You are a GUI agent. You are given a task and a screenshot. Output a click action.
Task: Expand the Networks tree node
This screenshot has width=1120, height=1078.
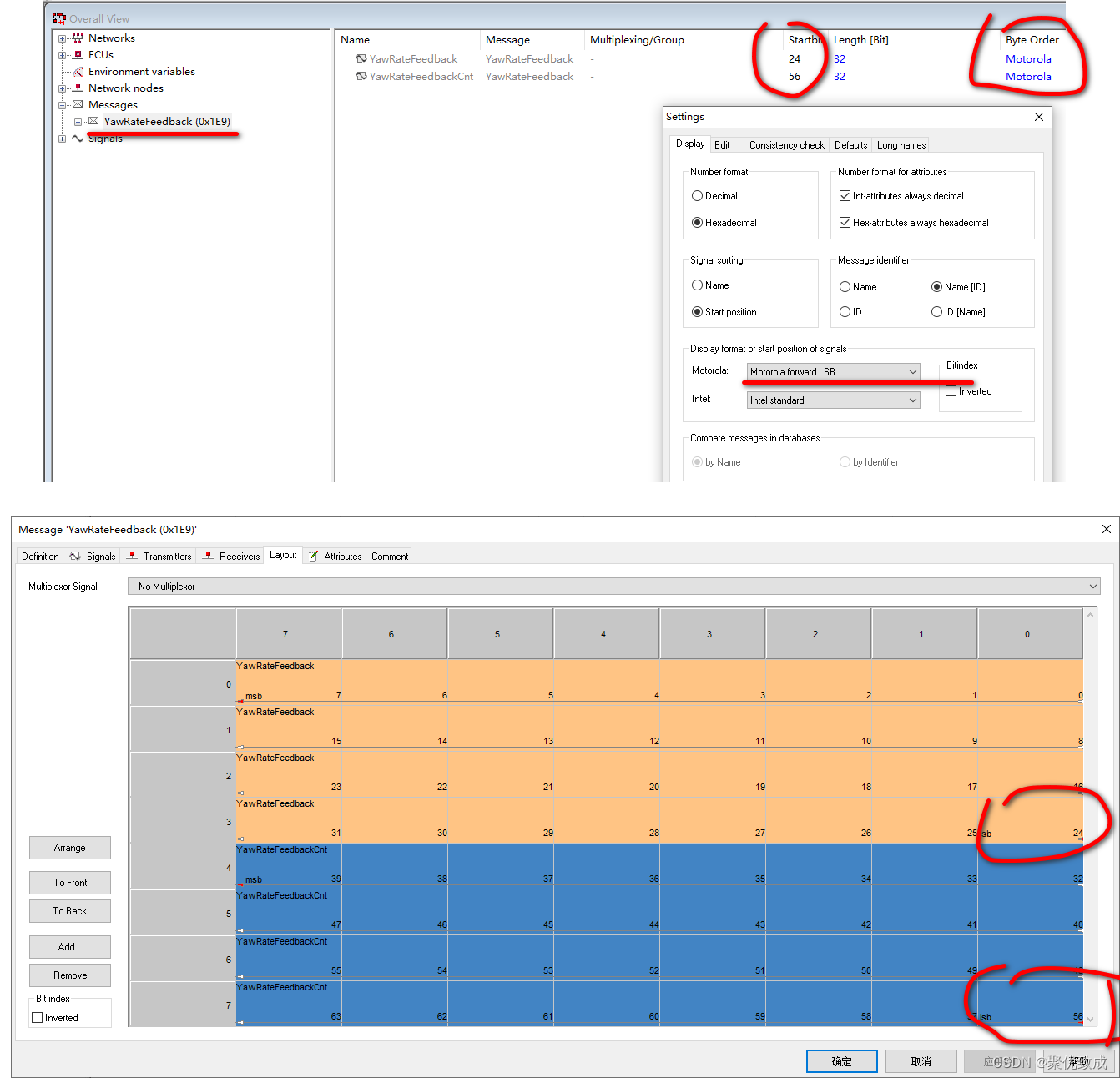62,38
